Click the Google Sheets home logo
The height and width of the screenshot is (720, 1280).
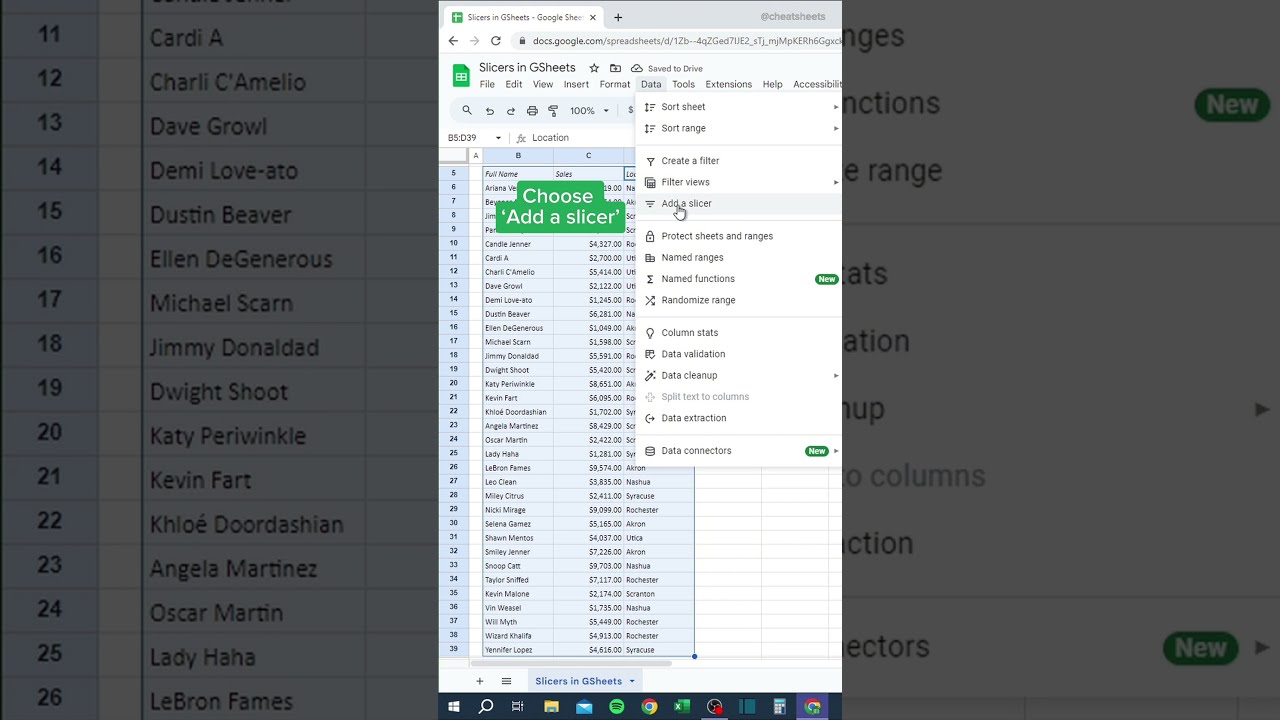click(461, 76)
